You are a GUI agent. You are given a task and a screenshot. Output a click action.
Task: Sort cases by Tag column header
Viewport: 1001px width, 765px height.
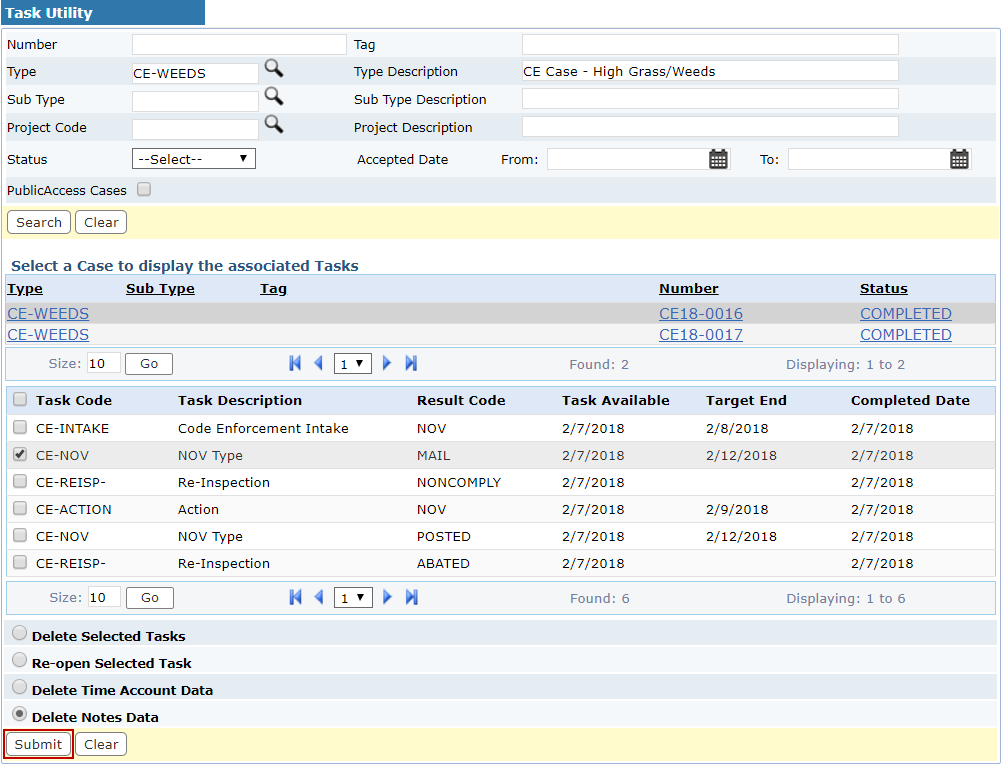(273, 289)
